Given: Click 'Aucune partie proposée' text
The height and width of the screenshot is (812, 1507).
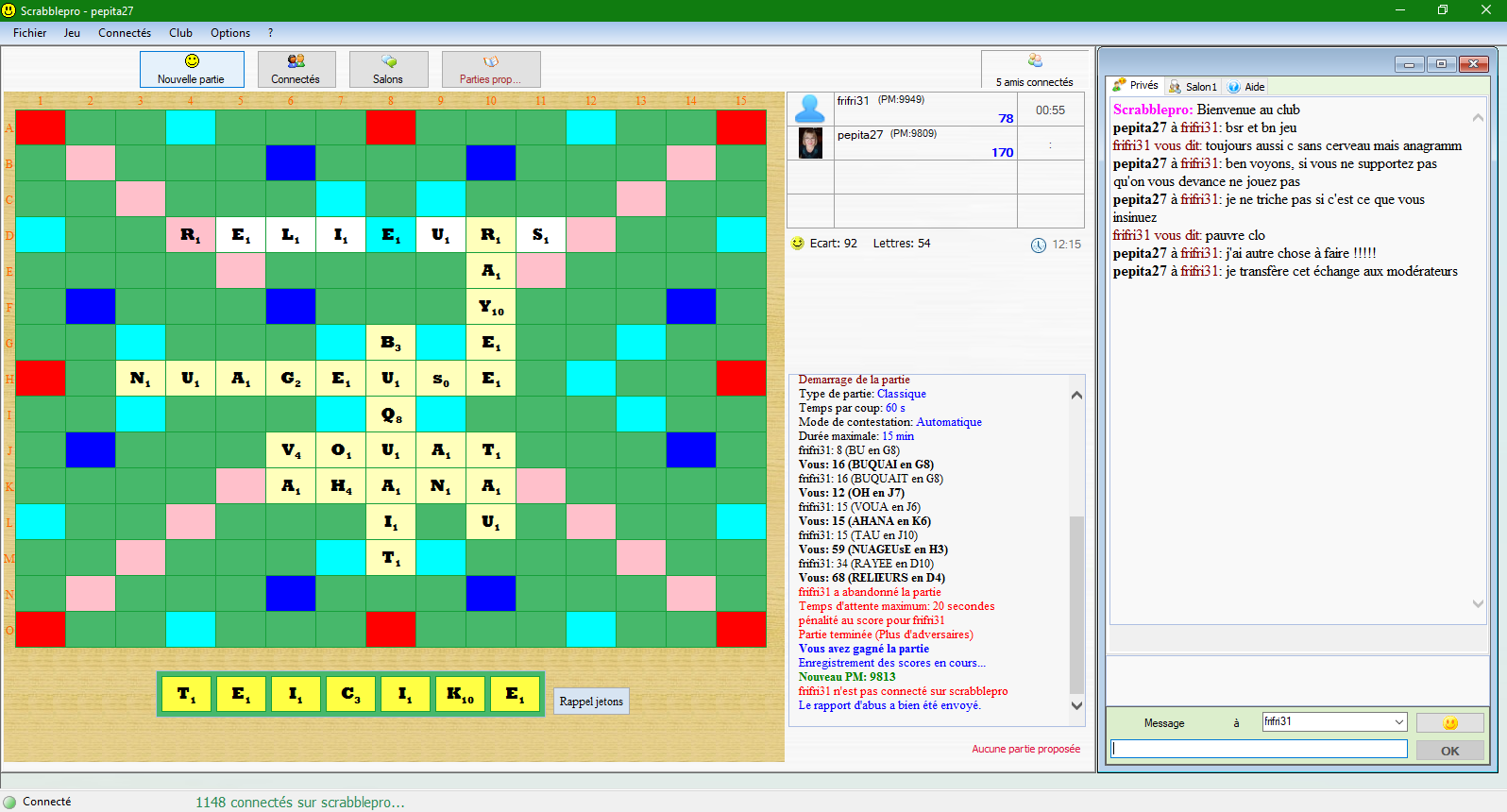Looking at the screenshot, I should [1026, 749].
